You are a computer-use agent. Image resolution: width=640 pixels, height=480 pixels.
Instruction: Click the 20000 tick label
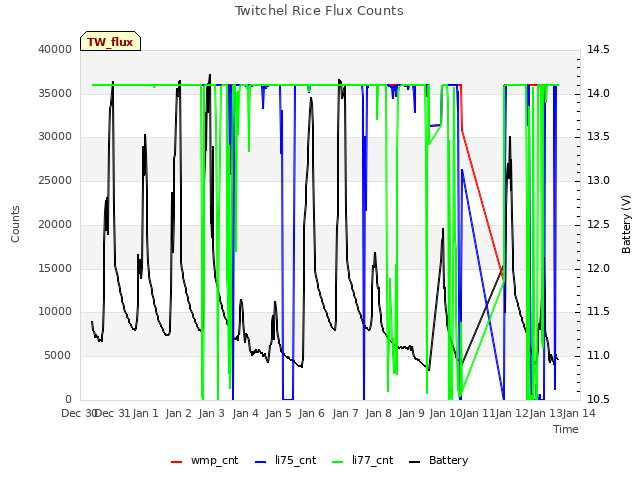pyautogui.click(x=55, y=224)
